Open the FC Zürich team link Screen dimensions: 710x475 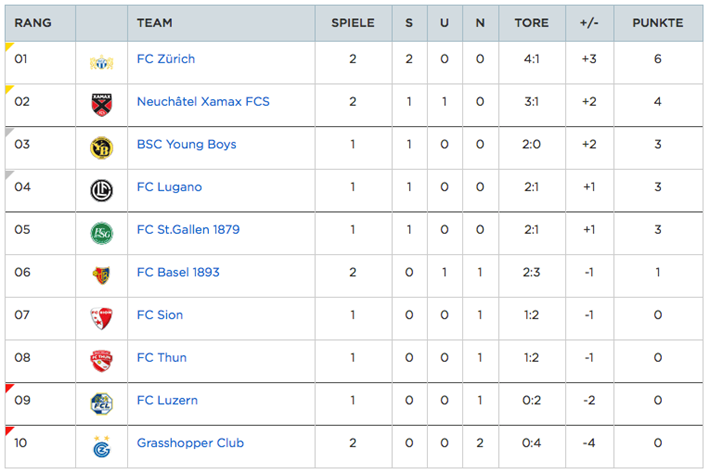pos(166,59)
